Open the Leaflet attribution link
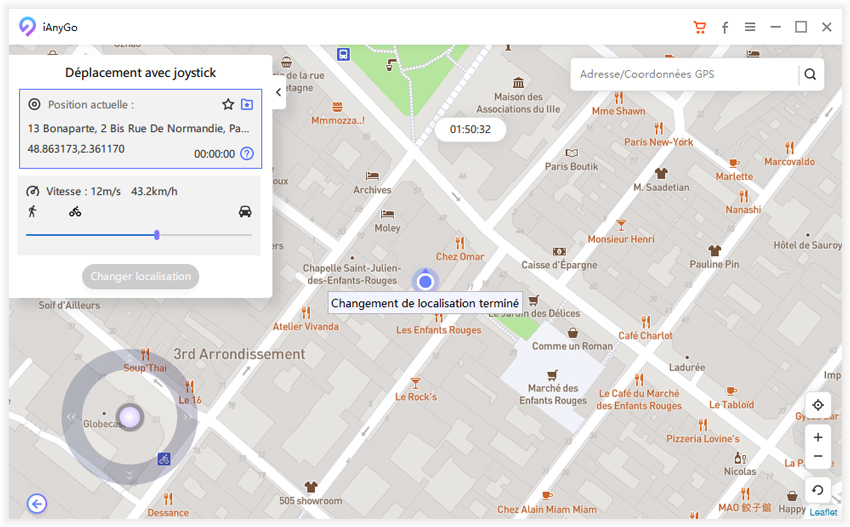The image size is (850, 527). click(823, 512)
